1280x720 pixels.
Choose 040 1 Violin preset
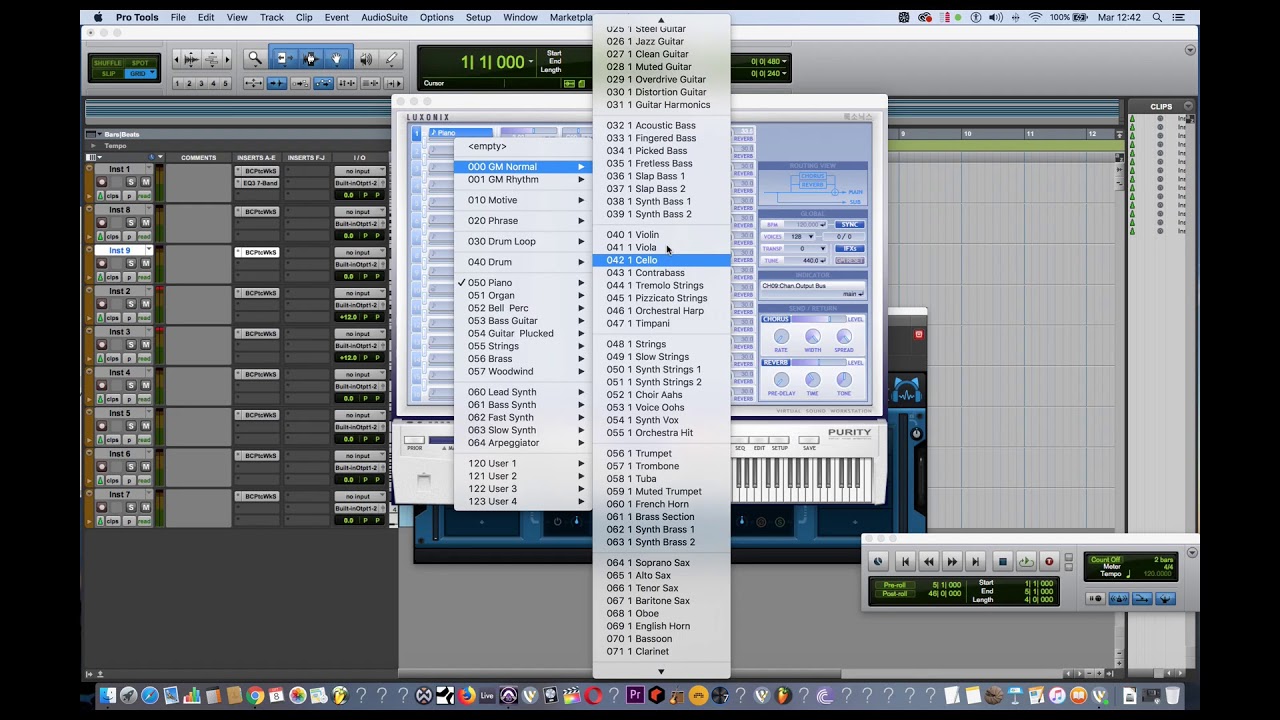[x=661, y=235]
